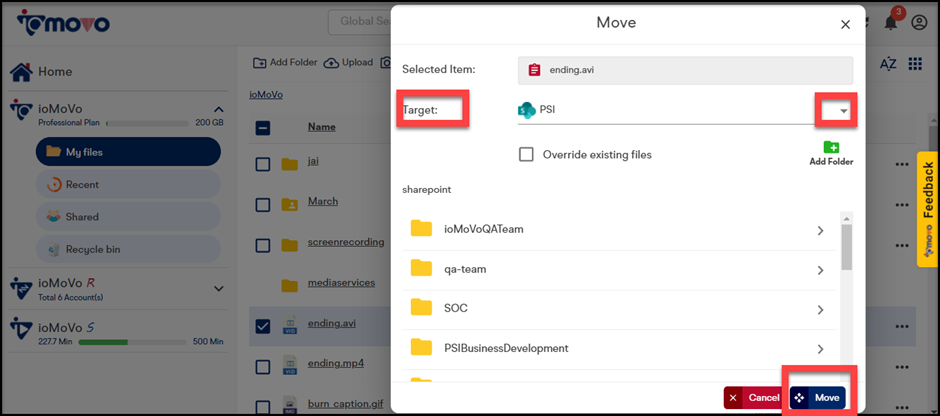Image resolution: width=940 pixels, height=416 pixels.
Task: Enable Override existing files checkbox
Action: tap(526, 155)
